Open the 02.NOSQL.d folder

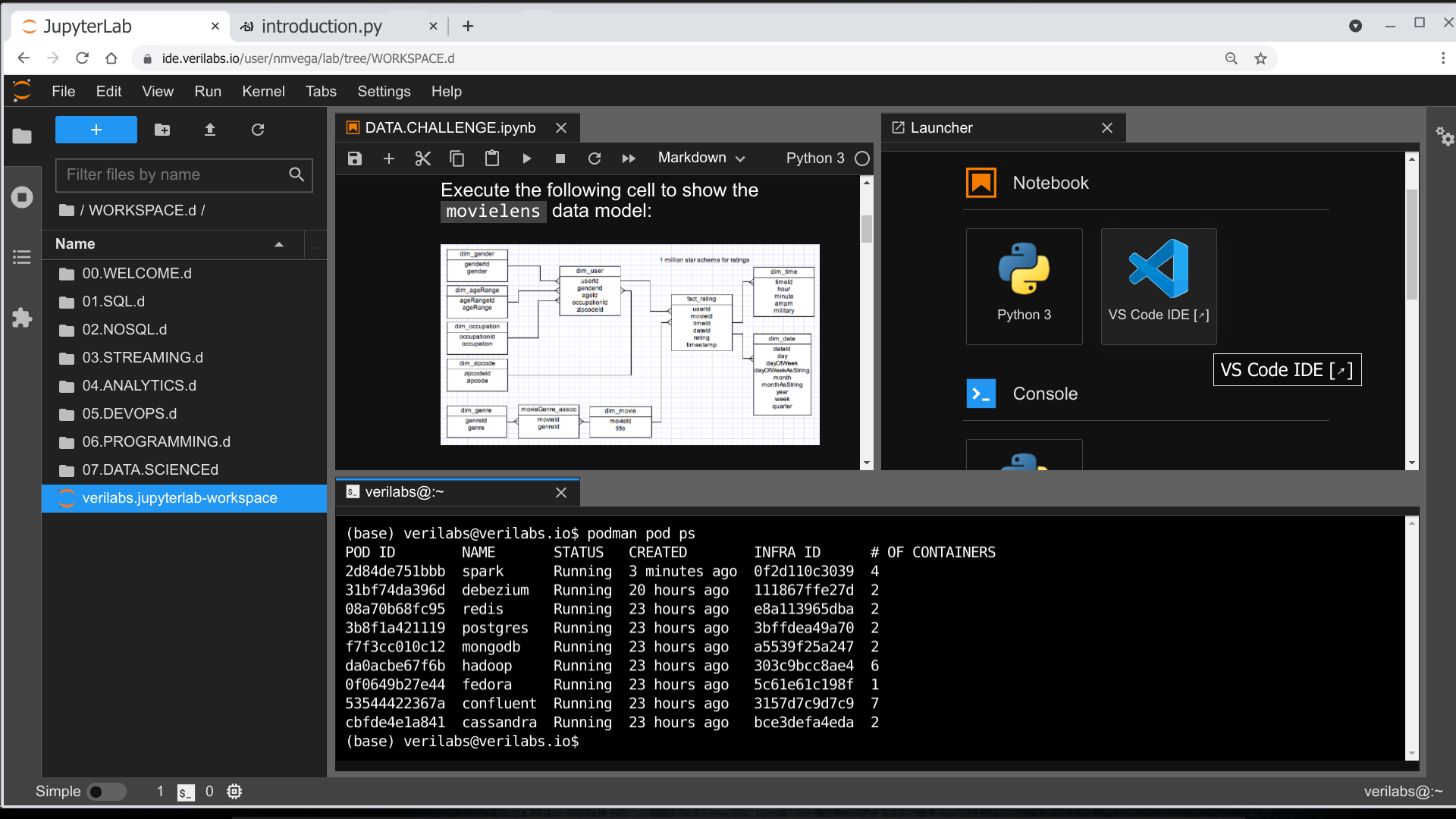(x=184, y=329)
